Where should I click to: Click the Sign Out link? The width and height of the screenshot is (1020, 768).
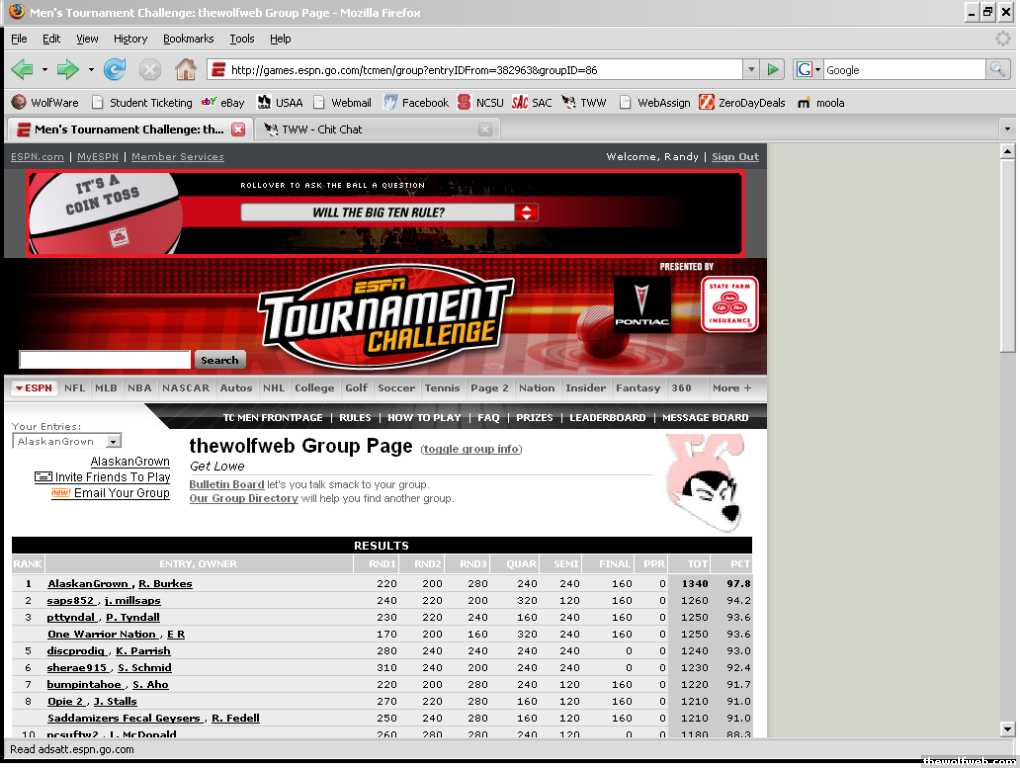point(735,157)
